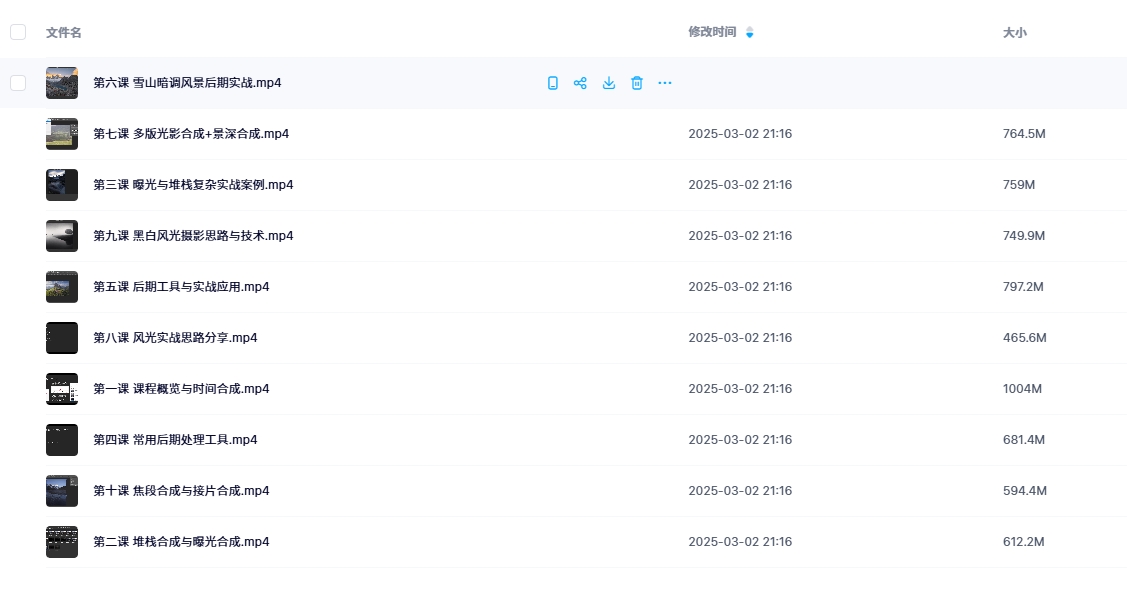Image resolution: width=1127 pixels, height=592 pixels.
Task: Toggle the sort arrow beside 修改时间
Action: tap(750, 32)
